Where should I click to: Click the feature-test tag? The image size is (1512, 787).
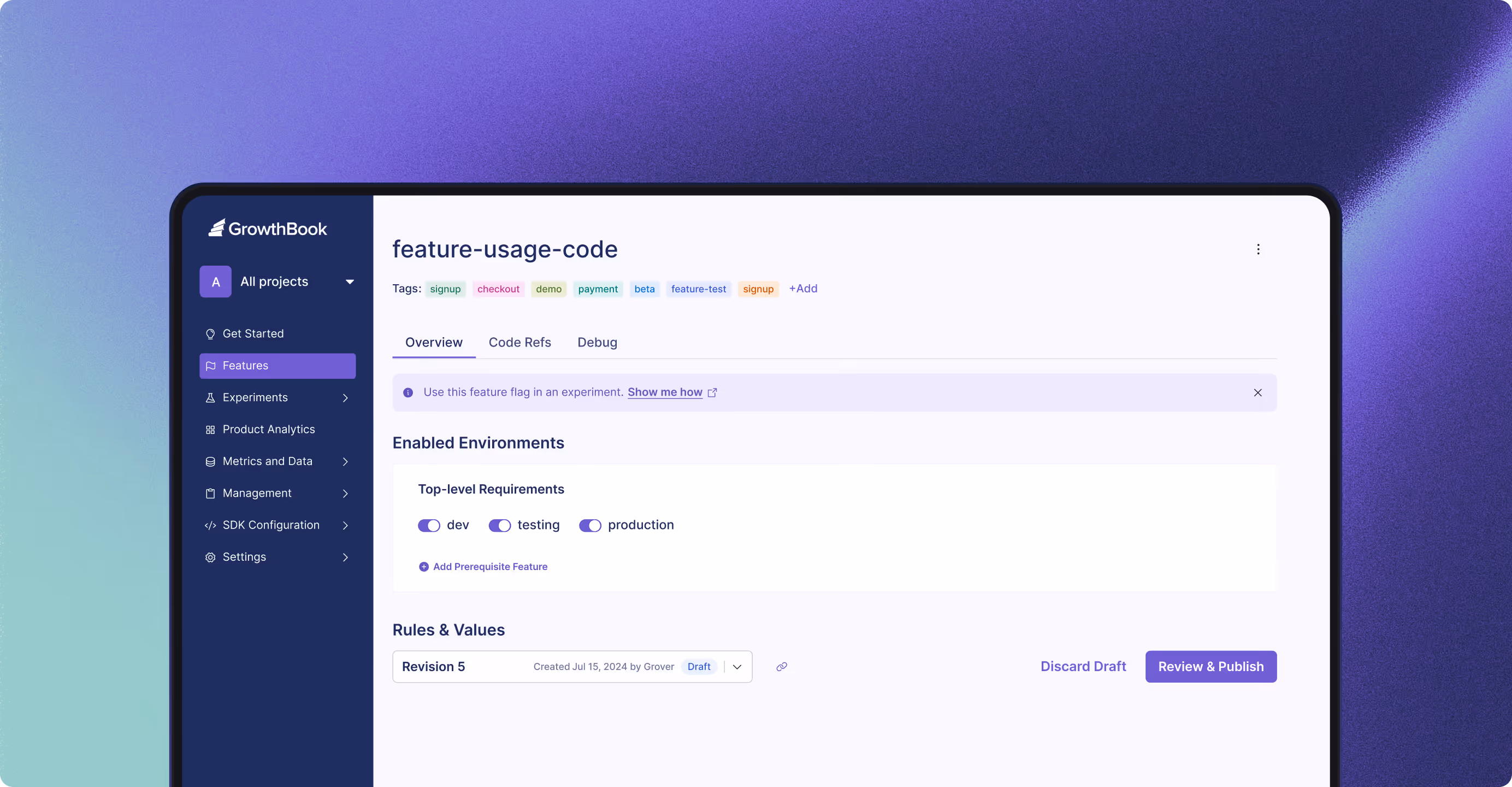pos(699,289)
